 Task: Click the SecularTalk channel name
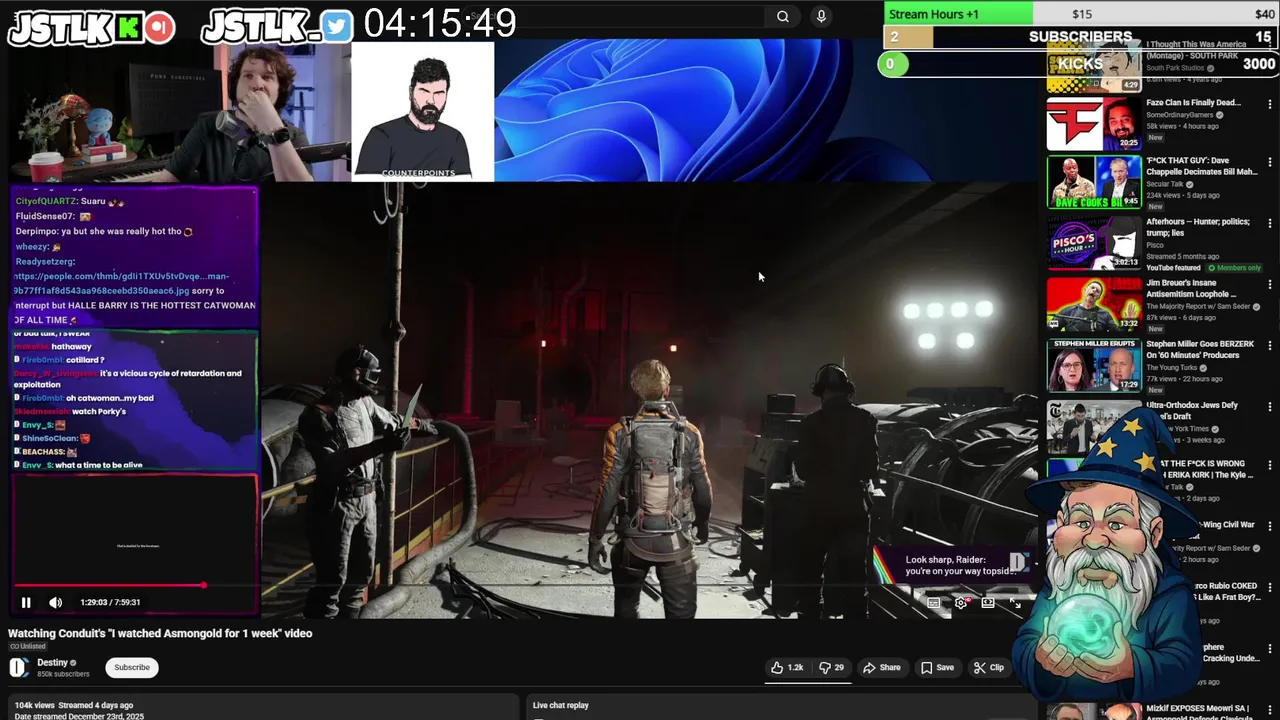click(1166, 184)
